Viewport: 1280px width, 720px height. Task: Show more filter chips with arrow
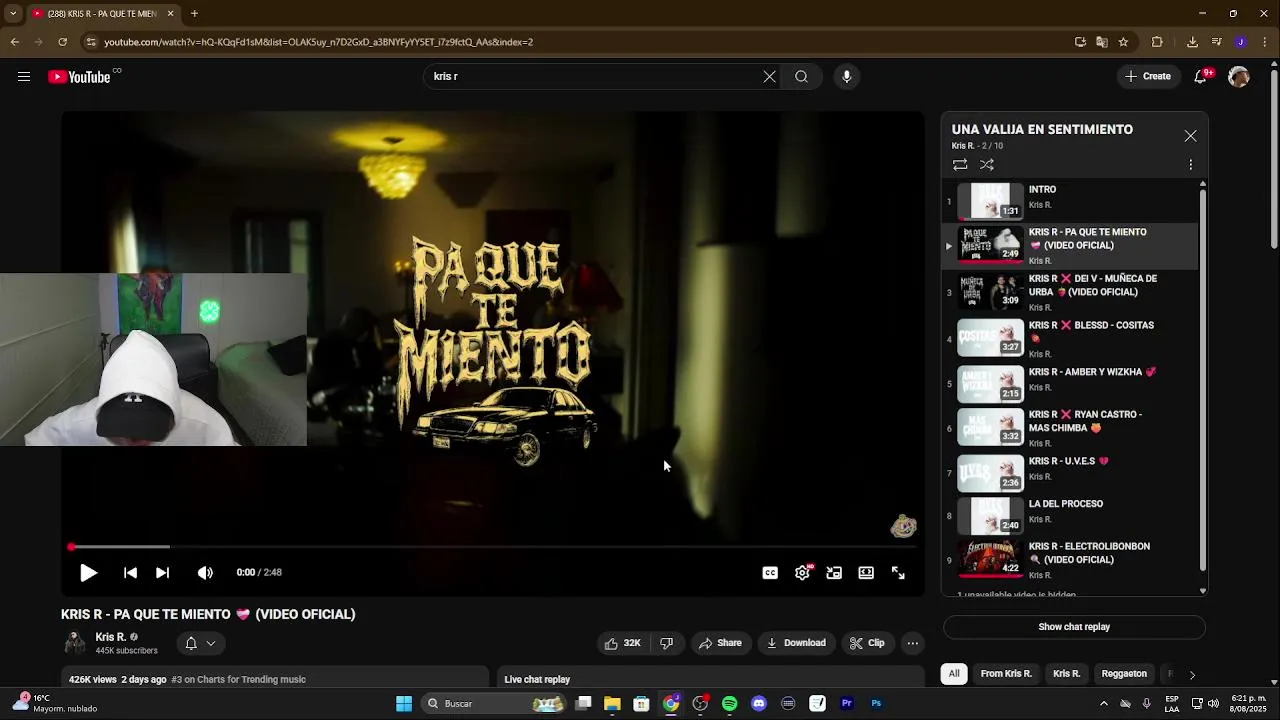[1191, 675]
